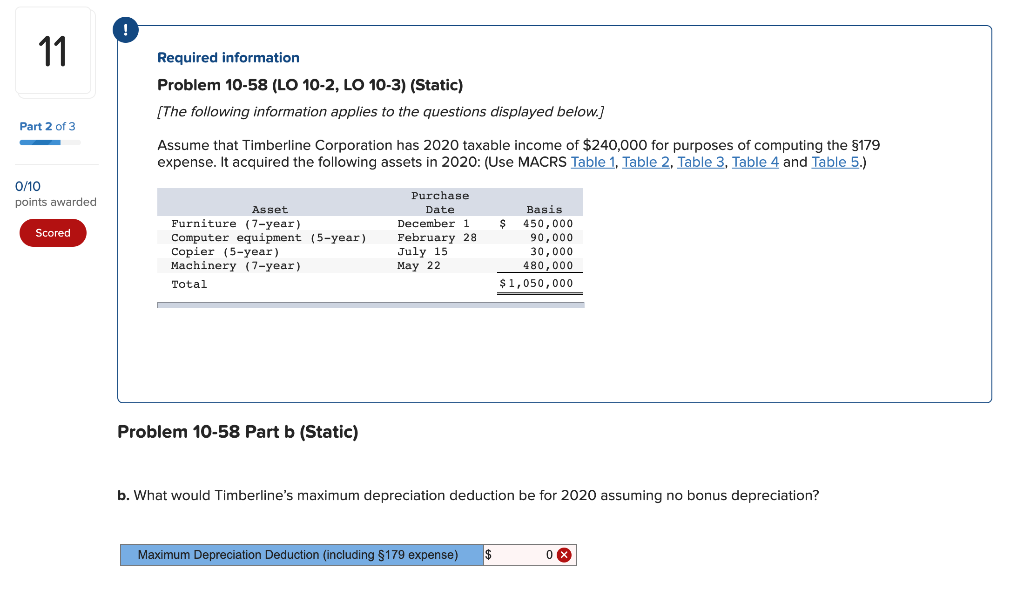This screenshot has width=1024, height=610.
Task: Click the 'Problem 10-58 (LO 10-2, LO 10-3) (Static)' title
Action: (310, 85)
